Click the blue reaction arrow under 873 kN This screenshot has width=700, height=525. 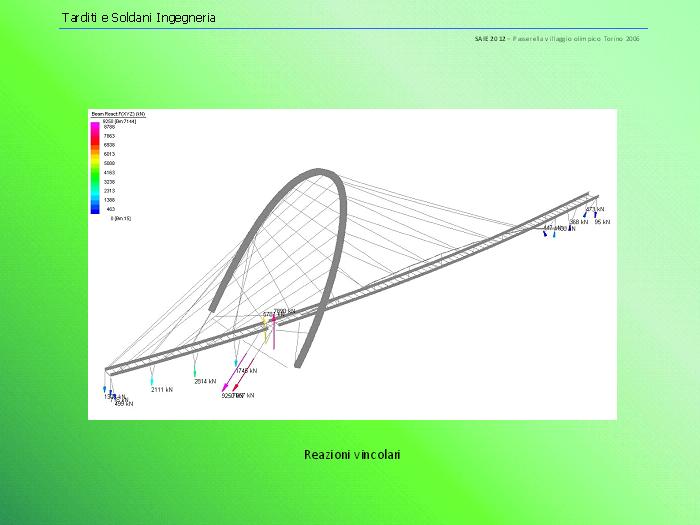point(586,214)
